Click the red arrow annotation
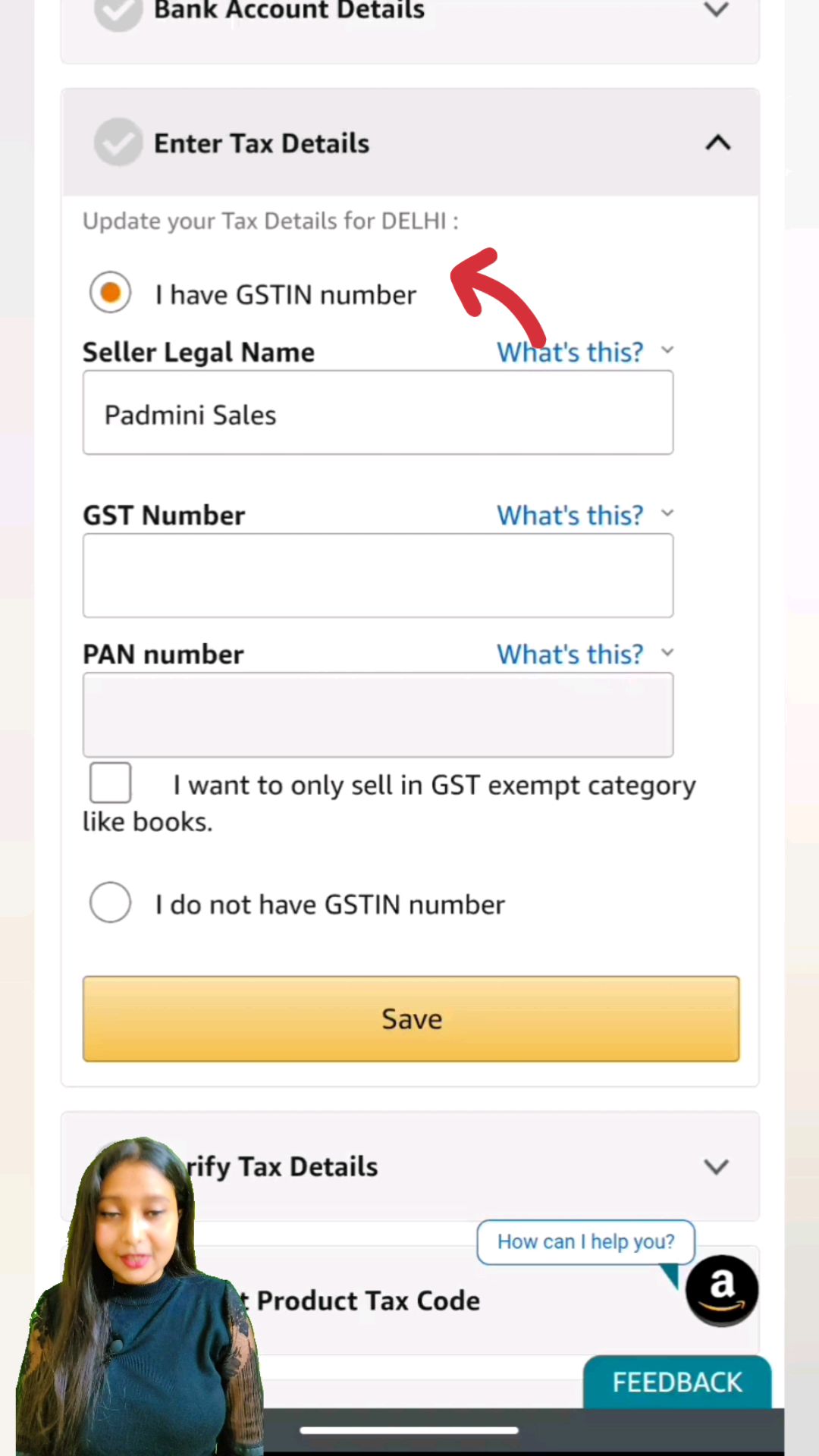Viewport: 819px width, 1456px height. 497,296
